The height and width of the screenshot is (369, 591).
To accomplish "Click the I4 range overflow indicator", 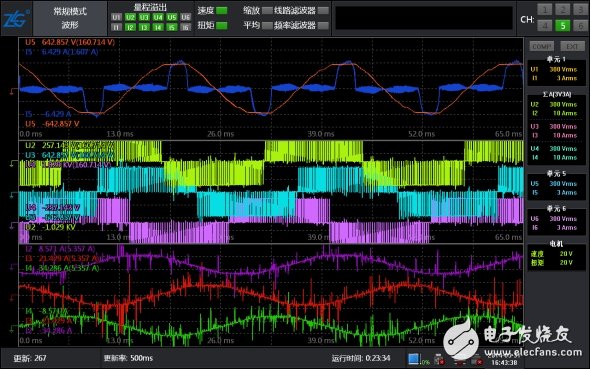I will pyautogui.click(x=158, y=28).
